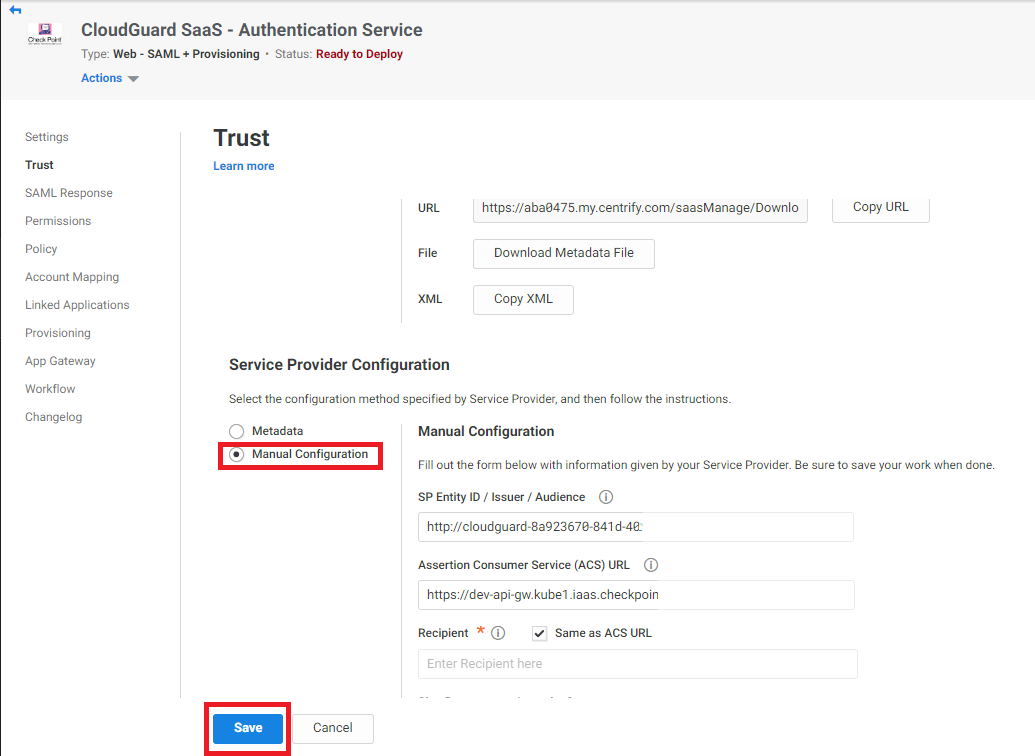1035x756 pixels.
Task: Open Linked Applications section
Action: tap(77, 305)
